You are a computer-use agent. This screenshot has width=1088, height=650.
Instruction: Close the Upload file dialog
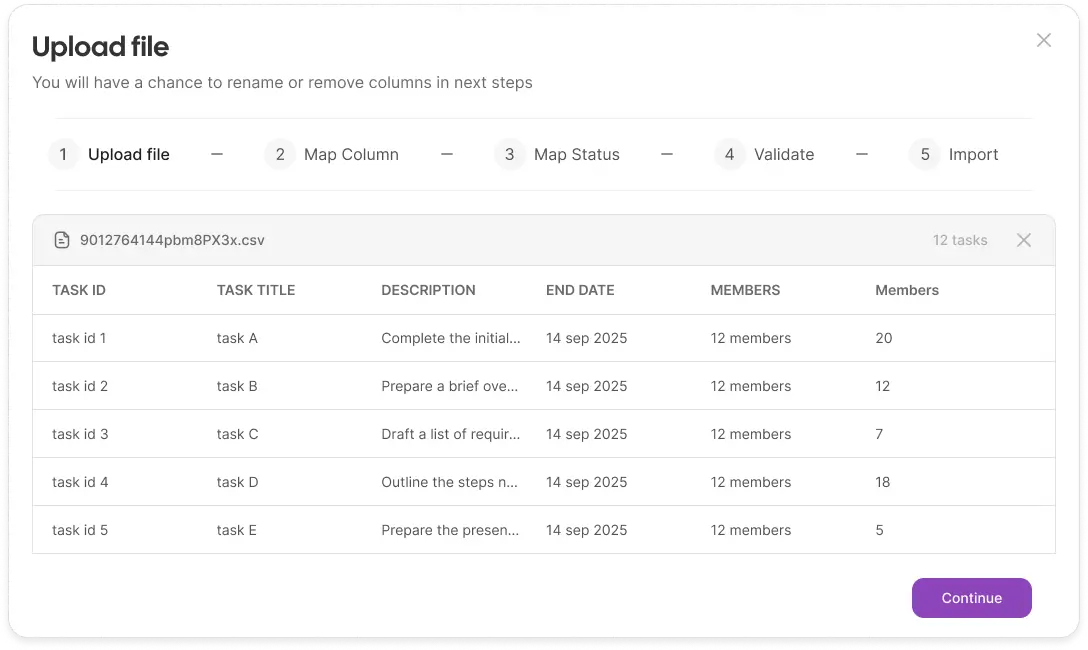pyautogui.click(x=1044, y=40)
